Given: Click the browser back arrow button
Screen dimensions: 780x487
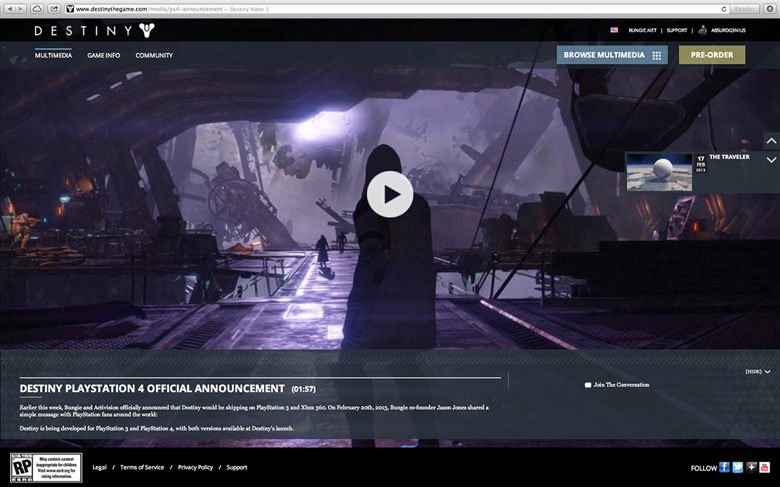Looking at the screenshot, I should tap(9, 8).
